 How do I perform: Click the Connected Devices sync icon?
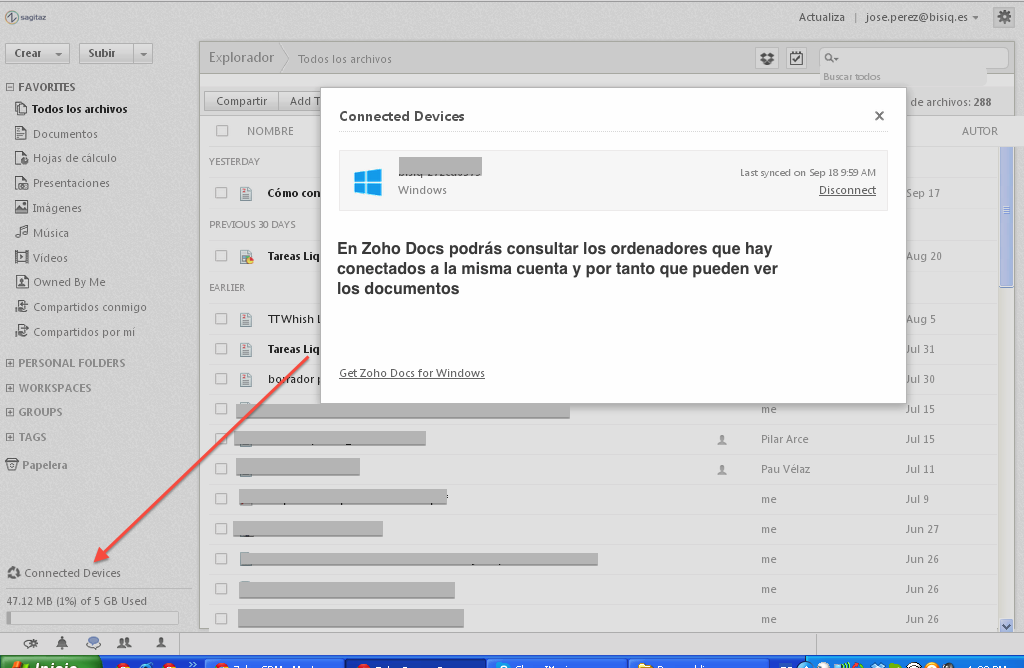[14, 573]
